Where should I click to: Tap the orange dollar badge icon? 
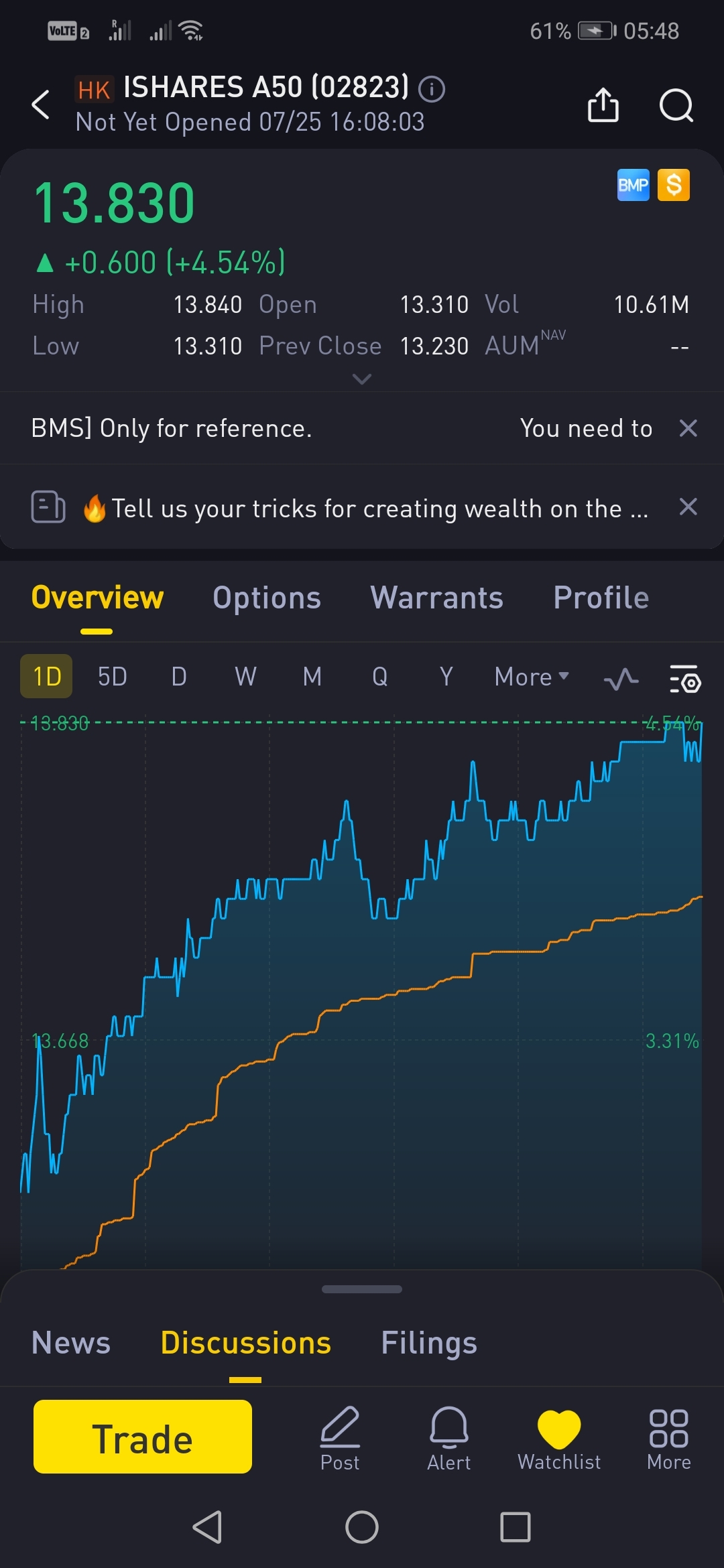point(674,185)
